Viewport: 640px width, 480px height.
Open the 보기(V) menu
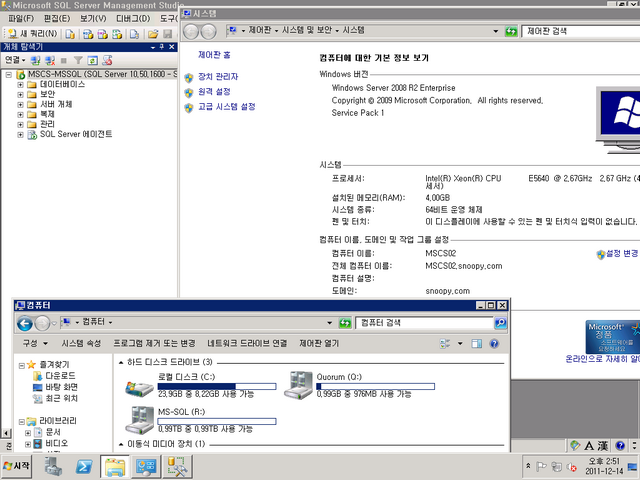coord(93,18)
